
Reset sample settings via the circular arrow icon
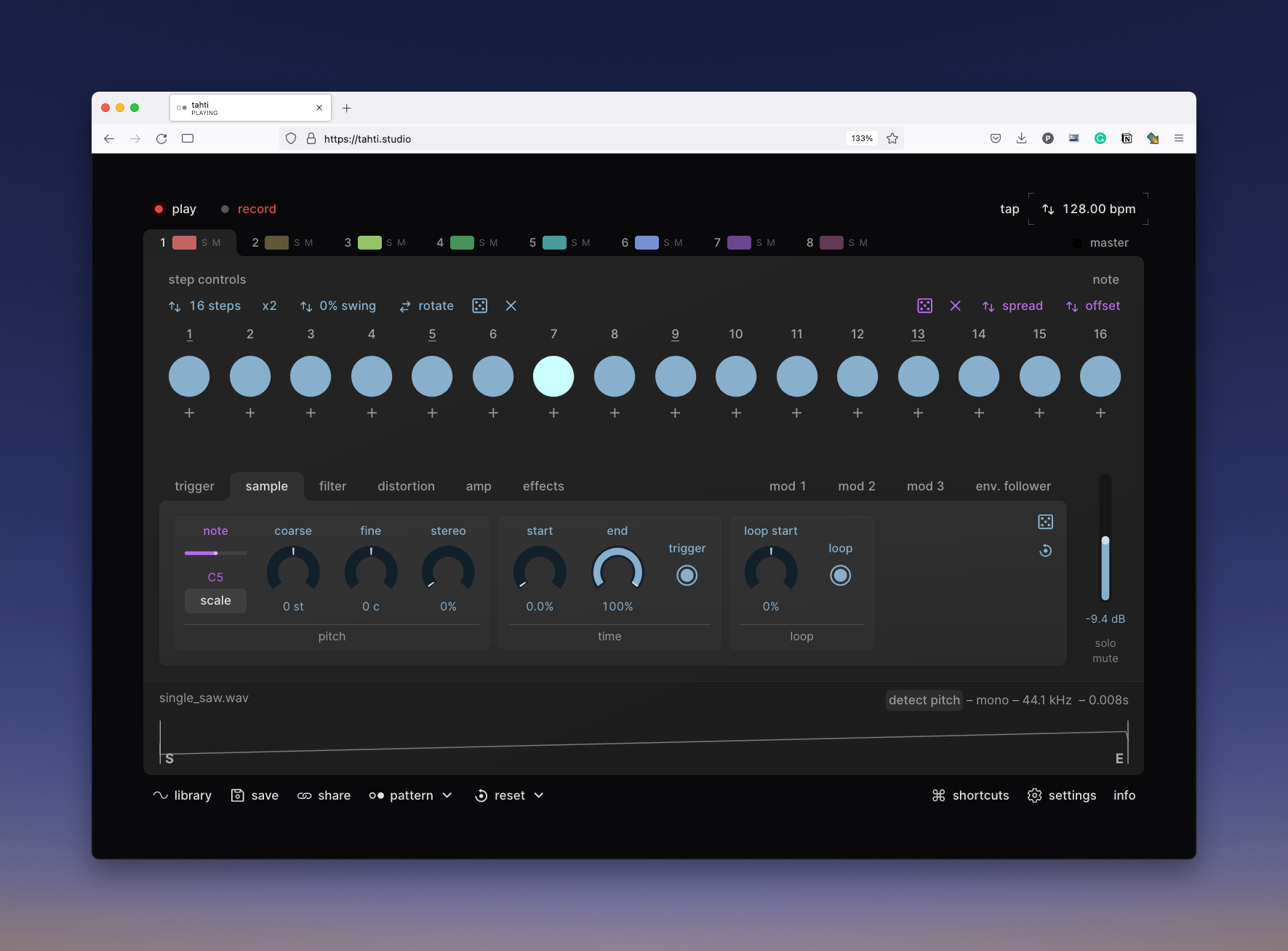click(1045, 551)
